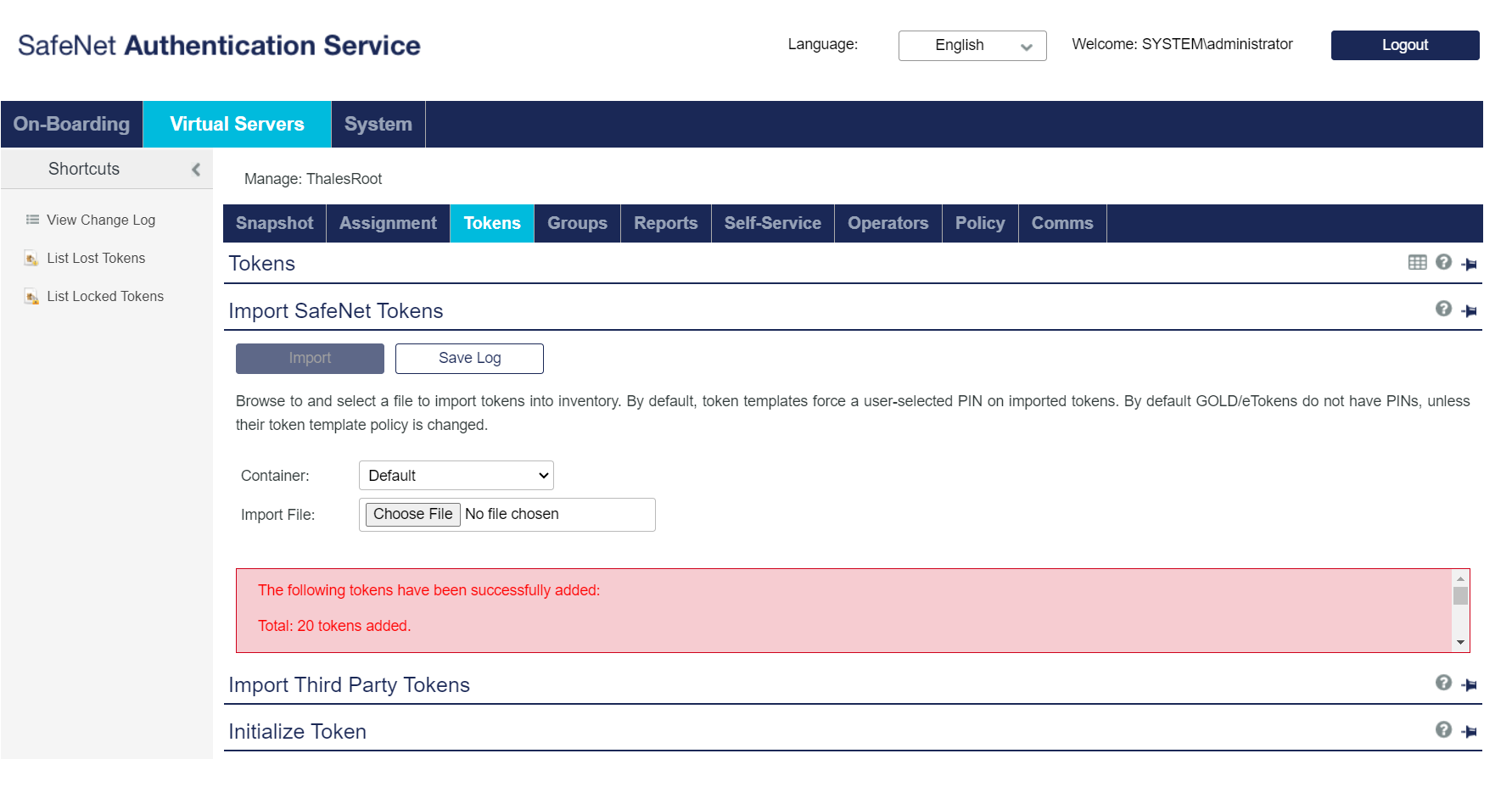Open the Tokens table view grid icon

click(x=1417, y=263)
